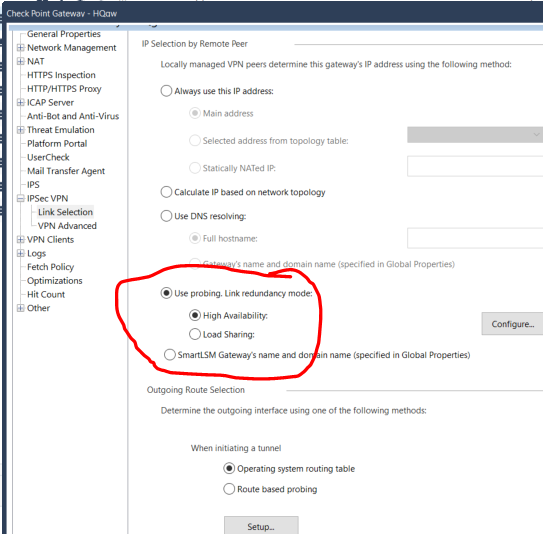Expand Threat Emulation tree node

[x=21, y=130]
